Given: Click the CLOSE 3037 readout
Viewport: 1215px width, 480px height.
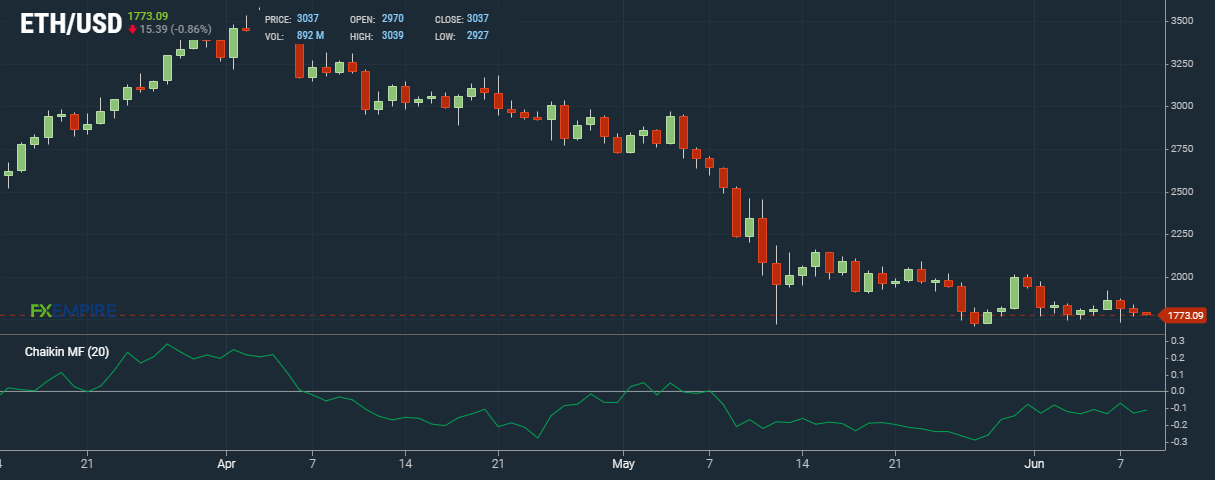Looking at the screenshot, I should [x=462, y=19].
